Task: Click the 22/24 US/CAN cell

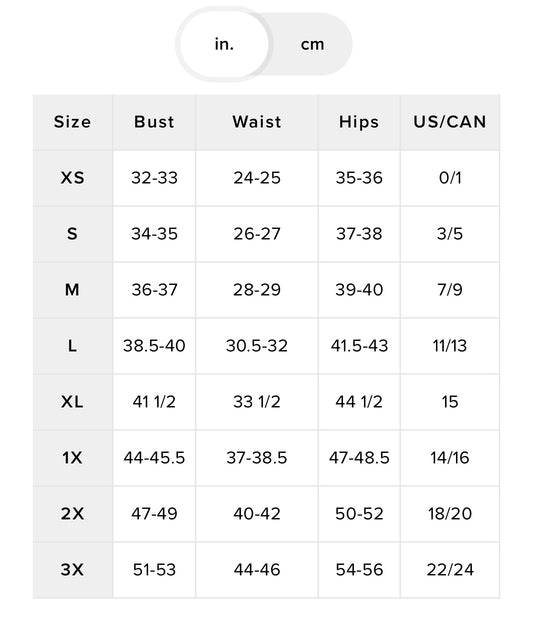Action: pos(450,570)
